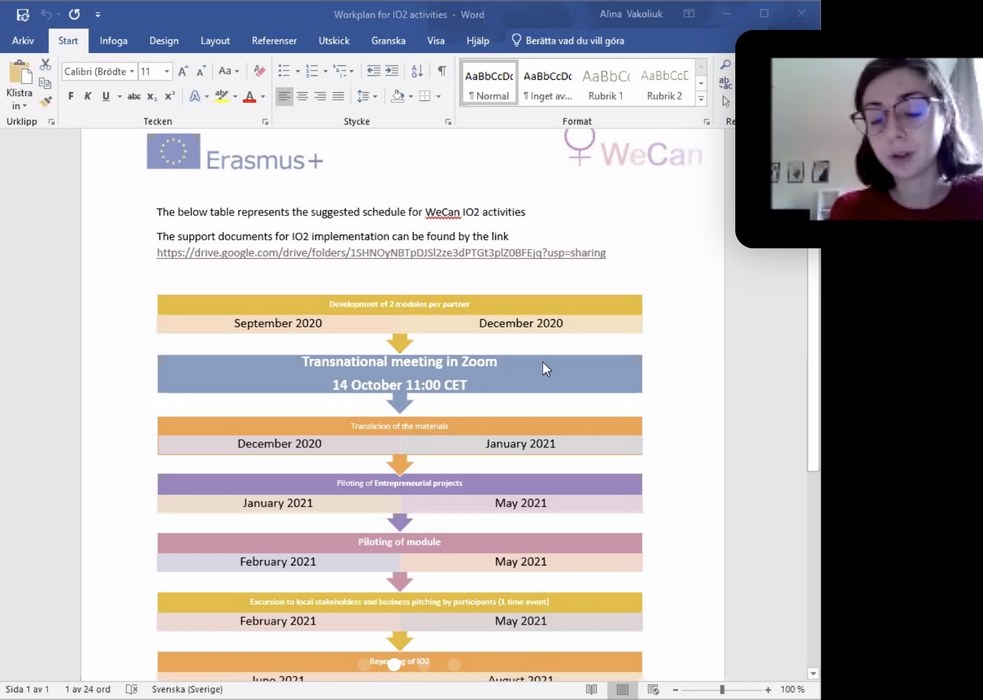Toggle Italic formatting

coord(88,97)
